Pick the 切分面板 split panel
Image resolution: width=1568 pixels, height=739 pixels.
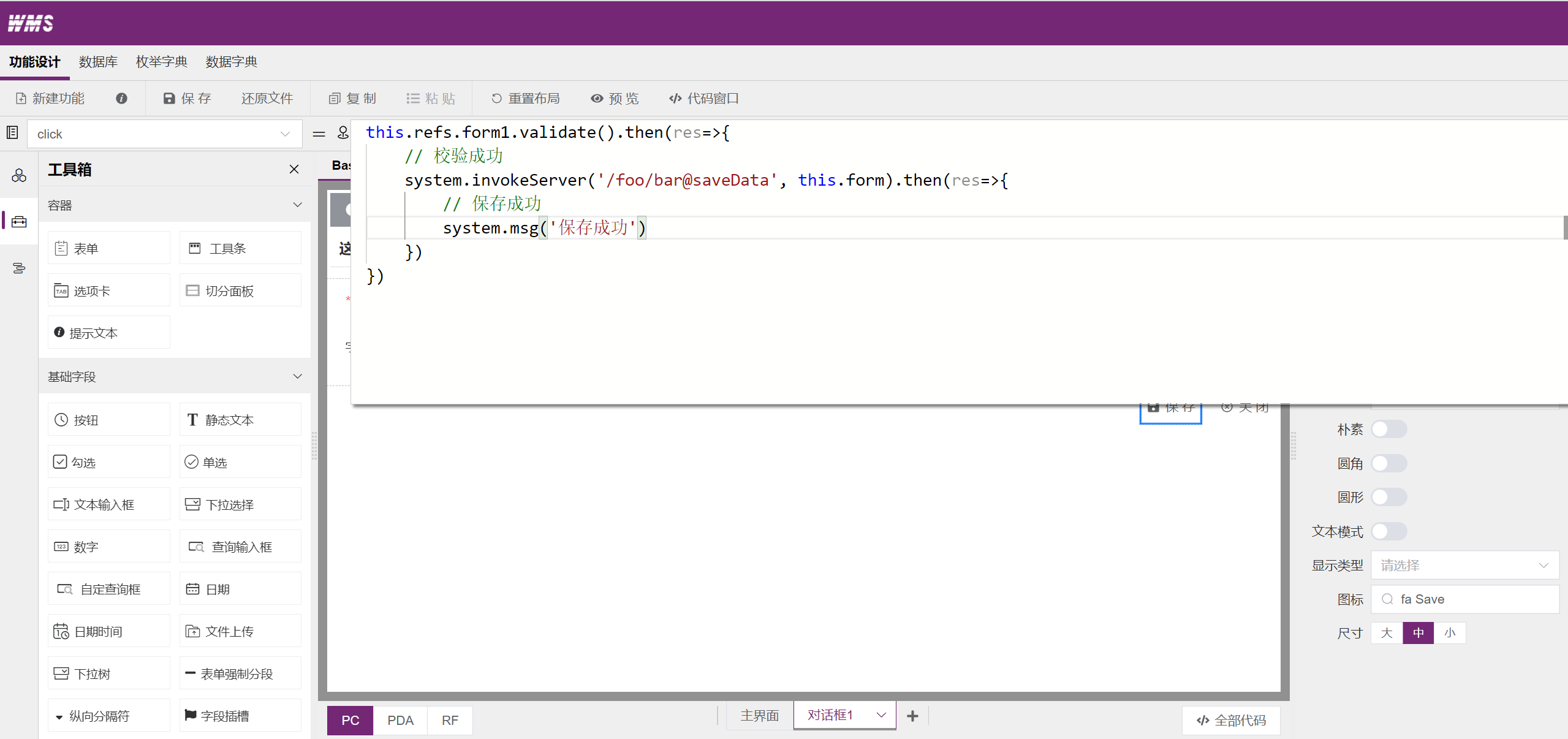point(240,290)
